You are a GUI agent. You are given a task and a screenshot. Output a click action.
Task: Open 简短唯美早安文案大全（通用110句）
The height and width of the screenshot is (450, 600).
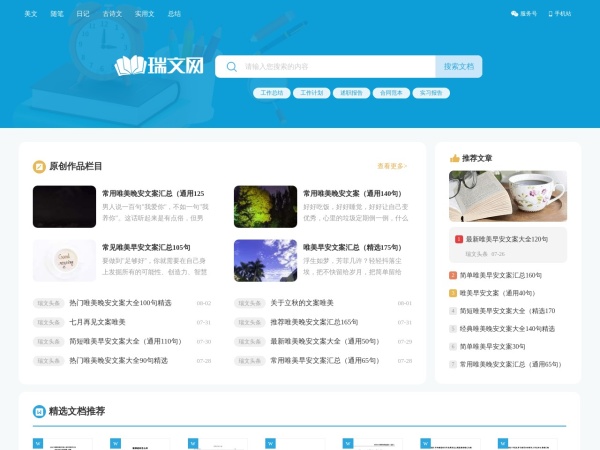point(125,341)
